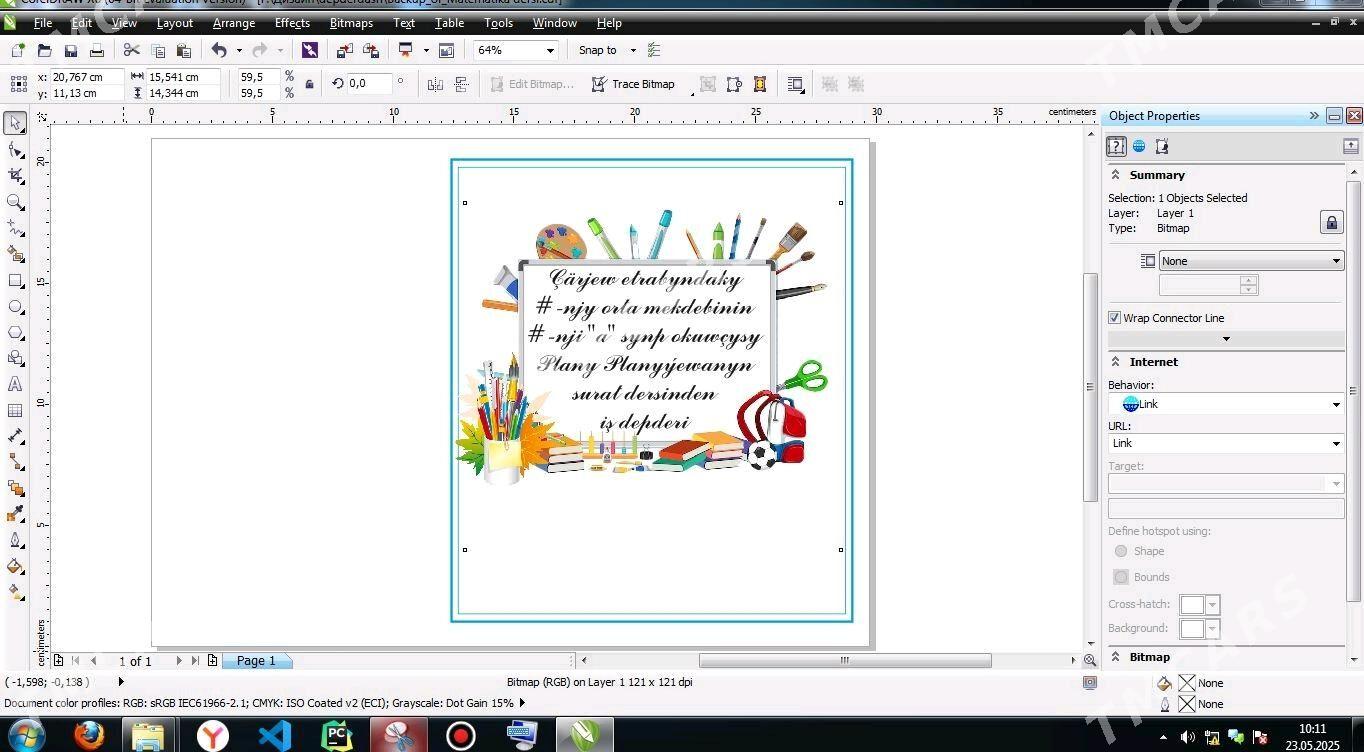Collapse the Internet section

pyautogui.click(x=1115, y=362)
